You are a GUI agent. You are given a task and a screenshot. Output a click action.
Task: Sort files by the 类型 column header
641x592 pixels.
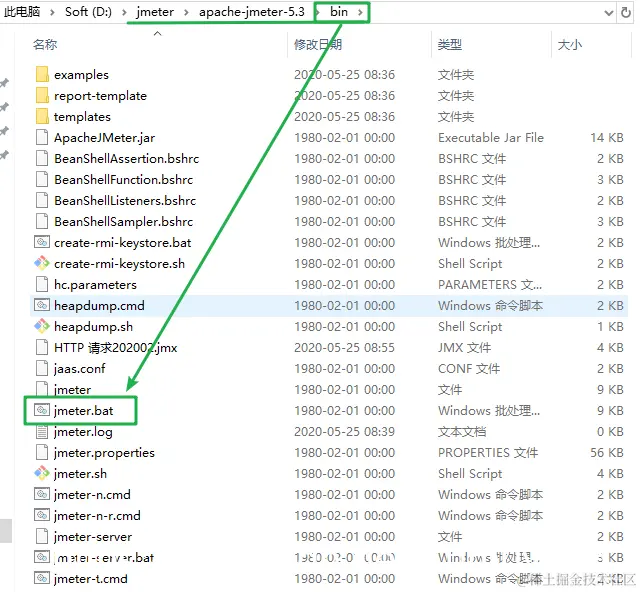click(x=450, y=44)
